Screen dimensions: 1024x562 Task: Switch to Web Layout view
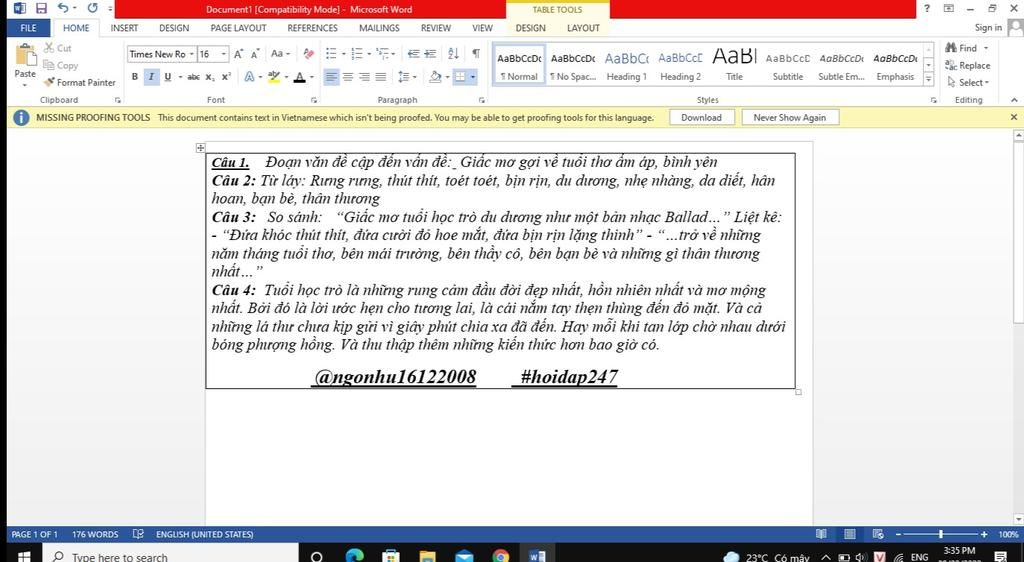[x=878, y=534]
